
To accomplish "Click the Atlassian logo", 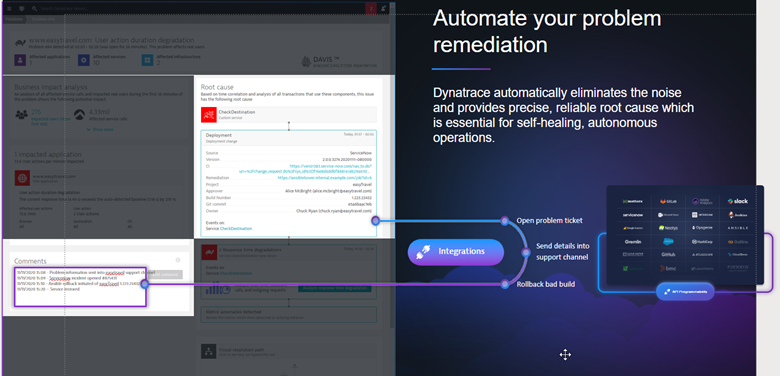I will point(701,255).
